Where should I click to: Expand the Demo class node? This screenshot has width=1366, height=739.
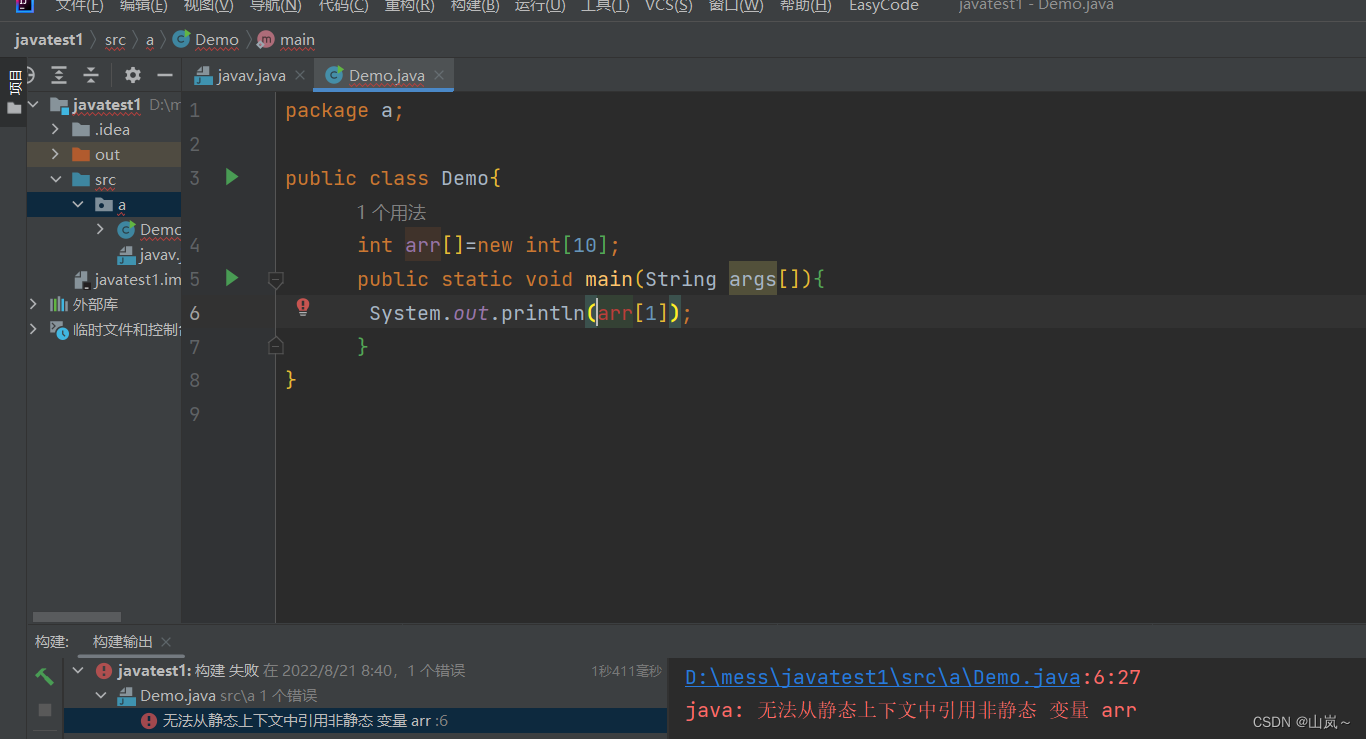click(x=100, y=230)
